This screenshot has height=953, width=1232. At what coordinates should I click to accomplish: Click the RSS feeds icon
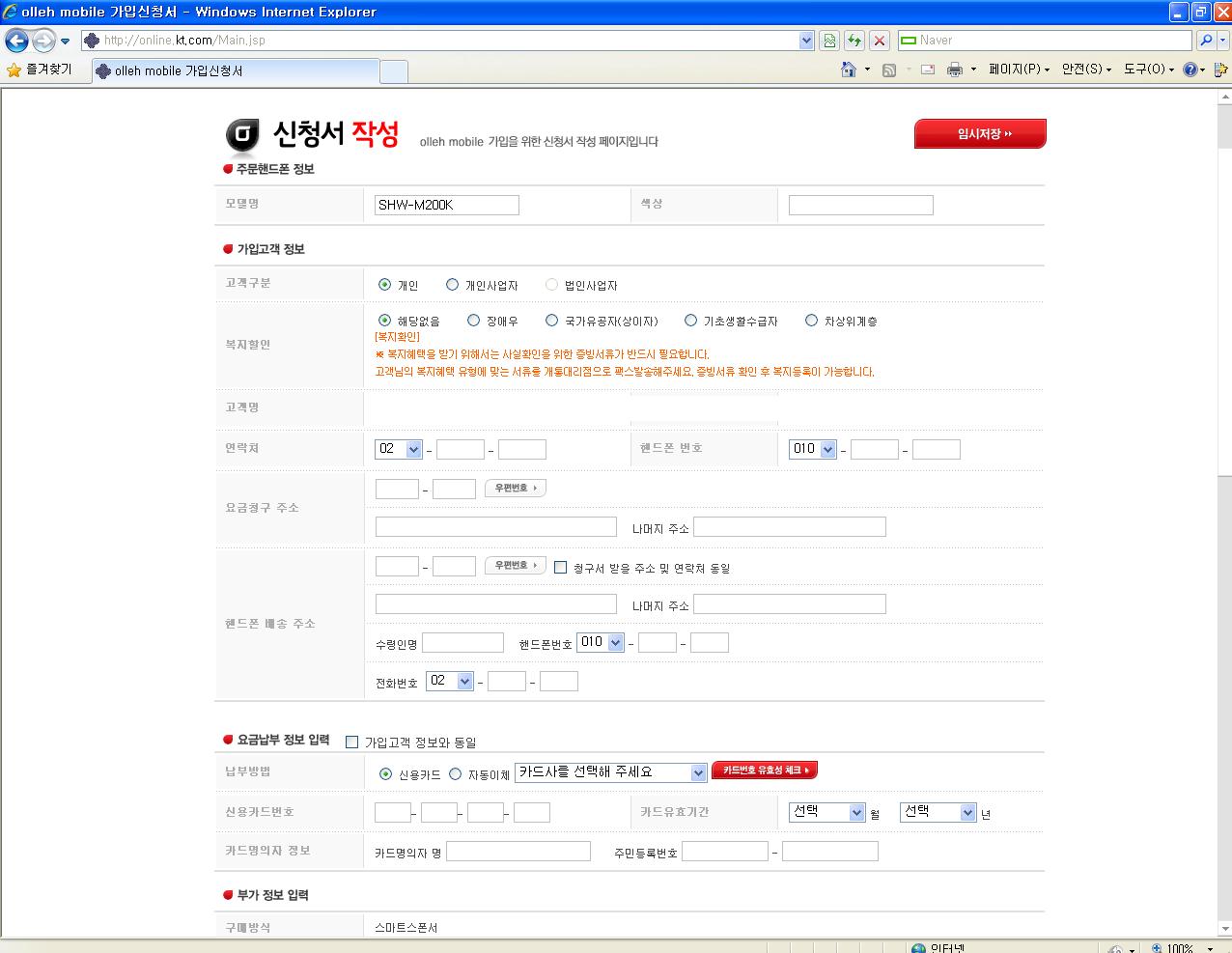(x=889, y=70)
